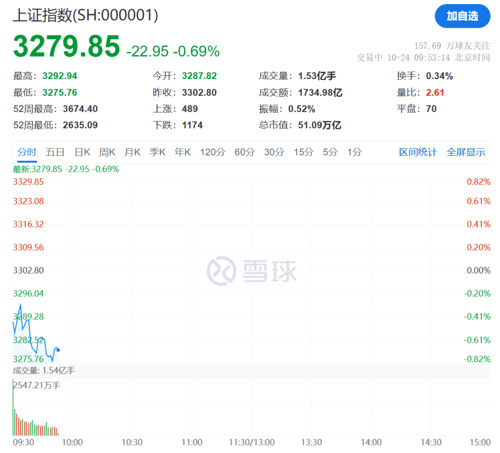Click the 最高 value 3292.94

coord(60,76)
